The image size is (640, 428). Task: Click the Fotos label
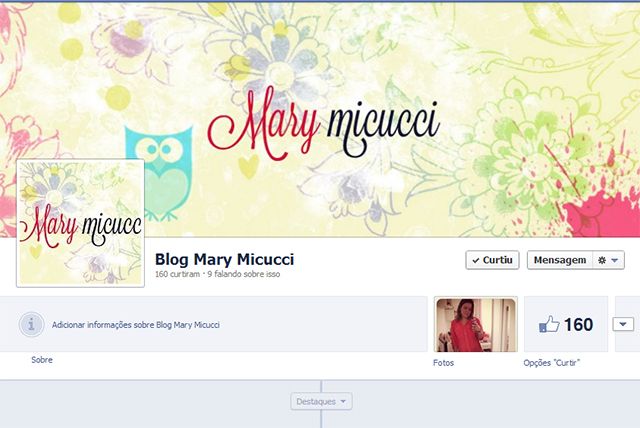(443, 363)
